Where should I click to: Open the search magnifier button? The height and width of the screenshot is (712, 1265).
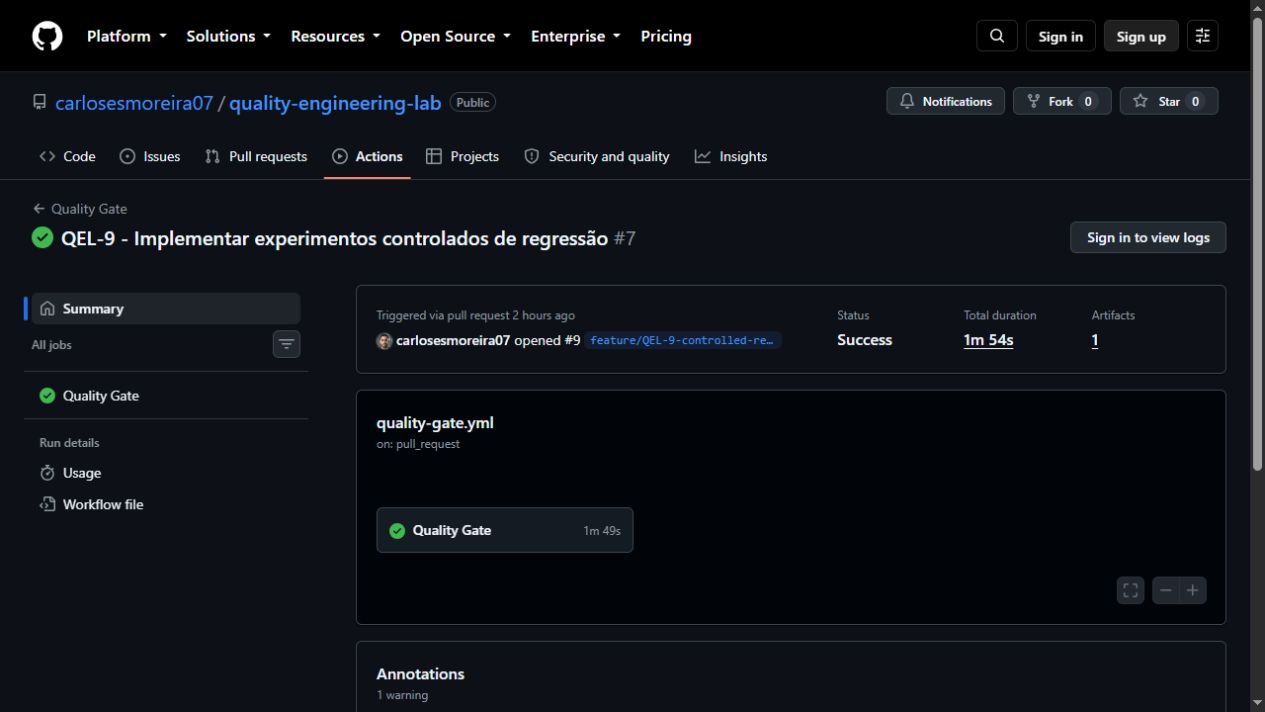pyautogui.click(x=997, y=36)
